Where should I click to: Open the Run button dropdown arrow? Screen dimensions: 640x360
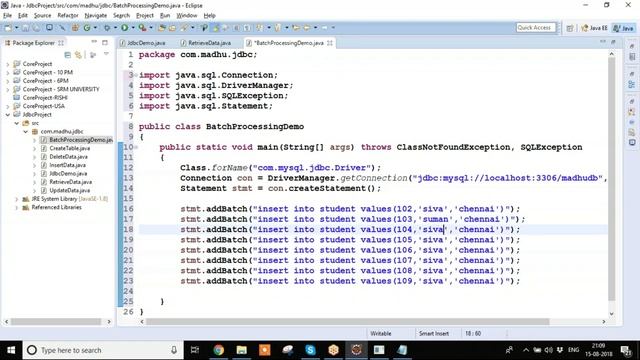[133, 28]
